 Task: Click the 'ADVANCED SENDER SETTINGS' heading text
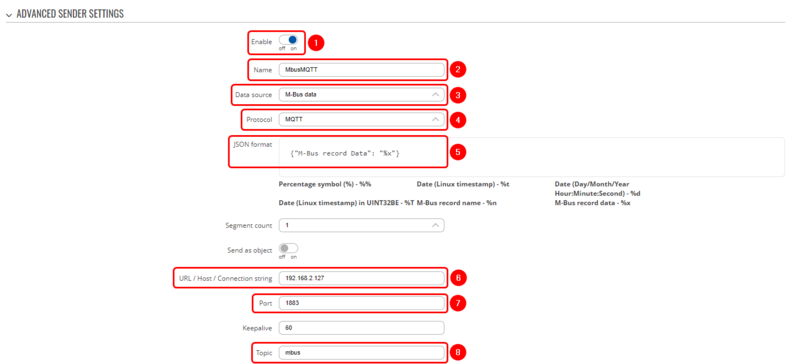(70, 14)
